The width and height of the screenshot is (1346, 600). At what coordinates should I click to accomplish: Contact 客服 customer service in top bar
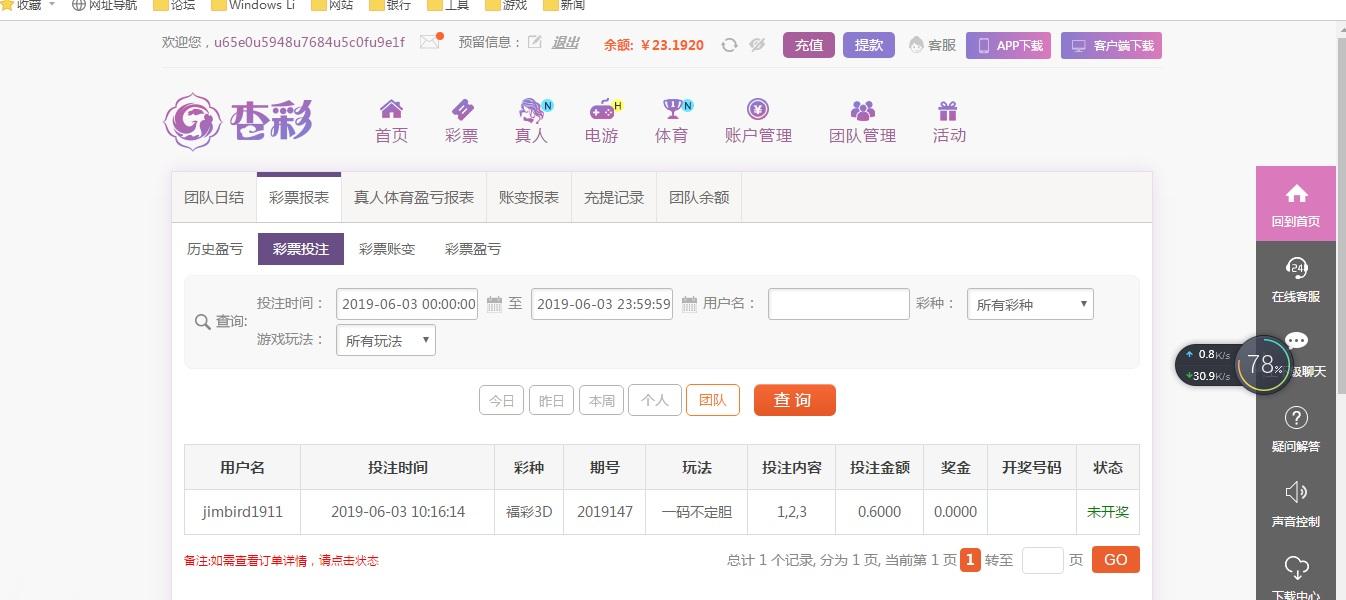932,45
